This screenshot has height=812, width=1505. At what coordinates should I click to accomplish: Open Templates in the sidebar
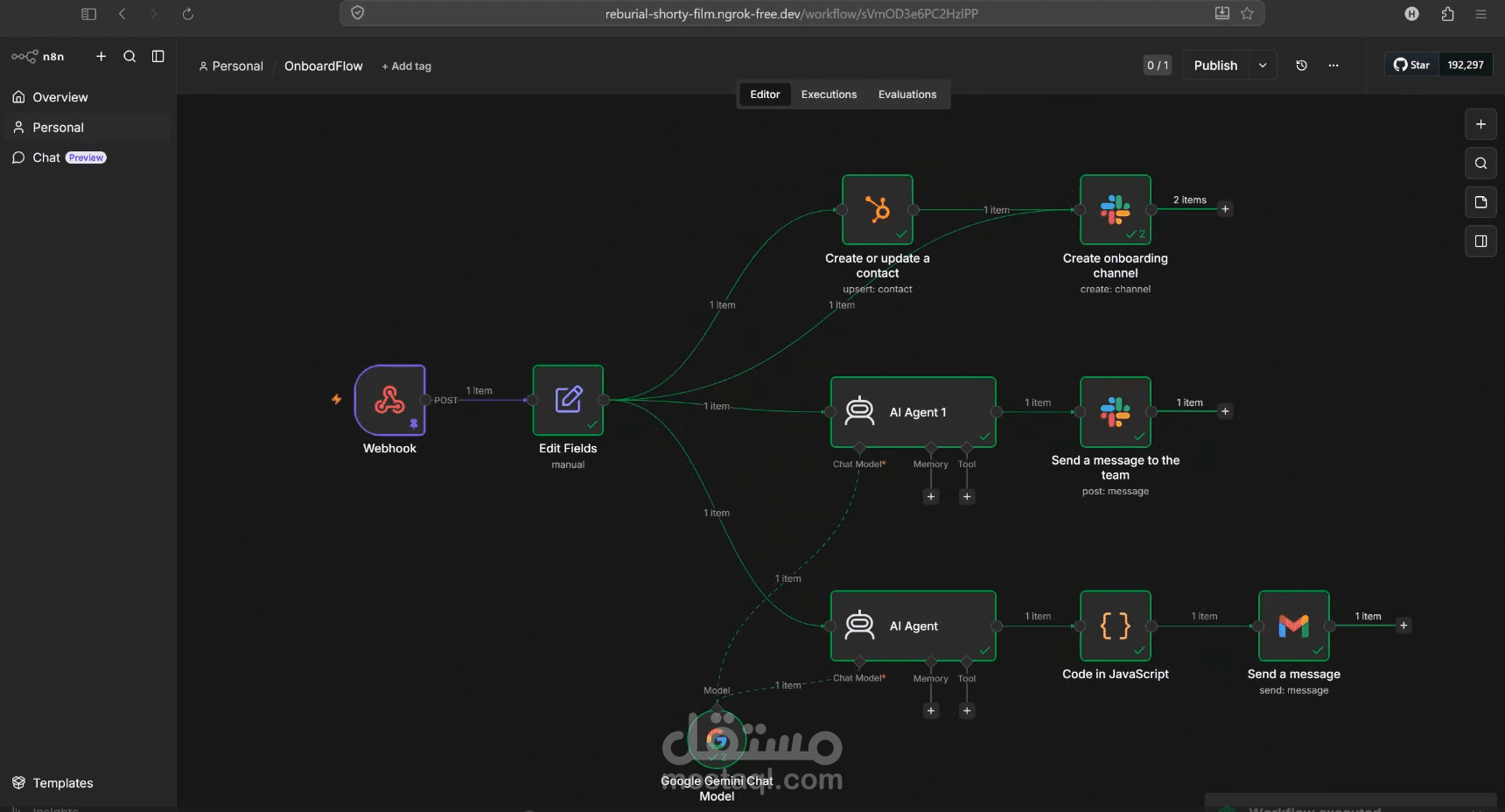coord(87,783)
